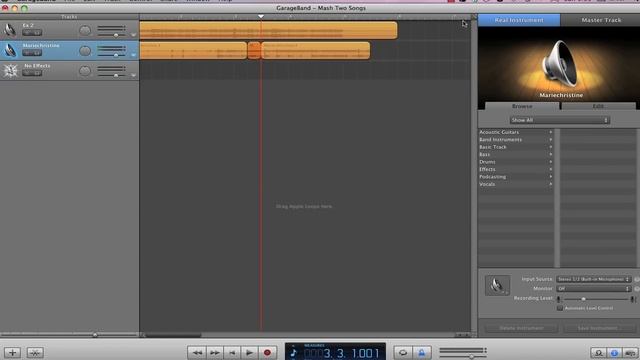The height and width of the screenshot is (360, 640).
Task: Click the rewind transport button
Action: tap(197, 353)
